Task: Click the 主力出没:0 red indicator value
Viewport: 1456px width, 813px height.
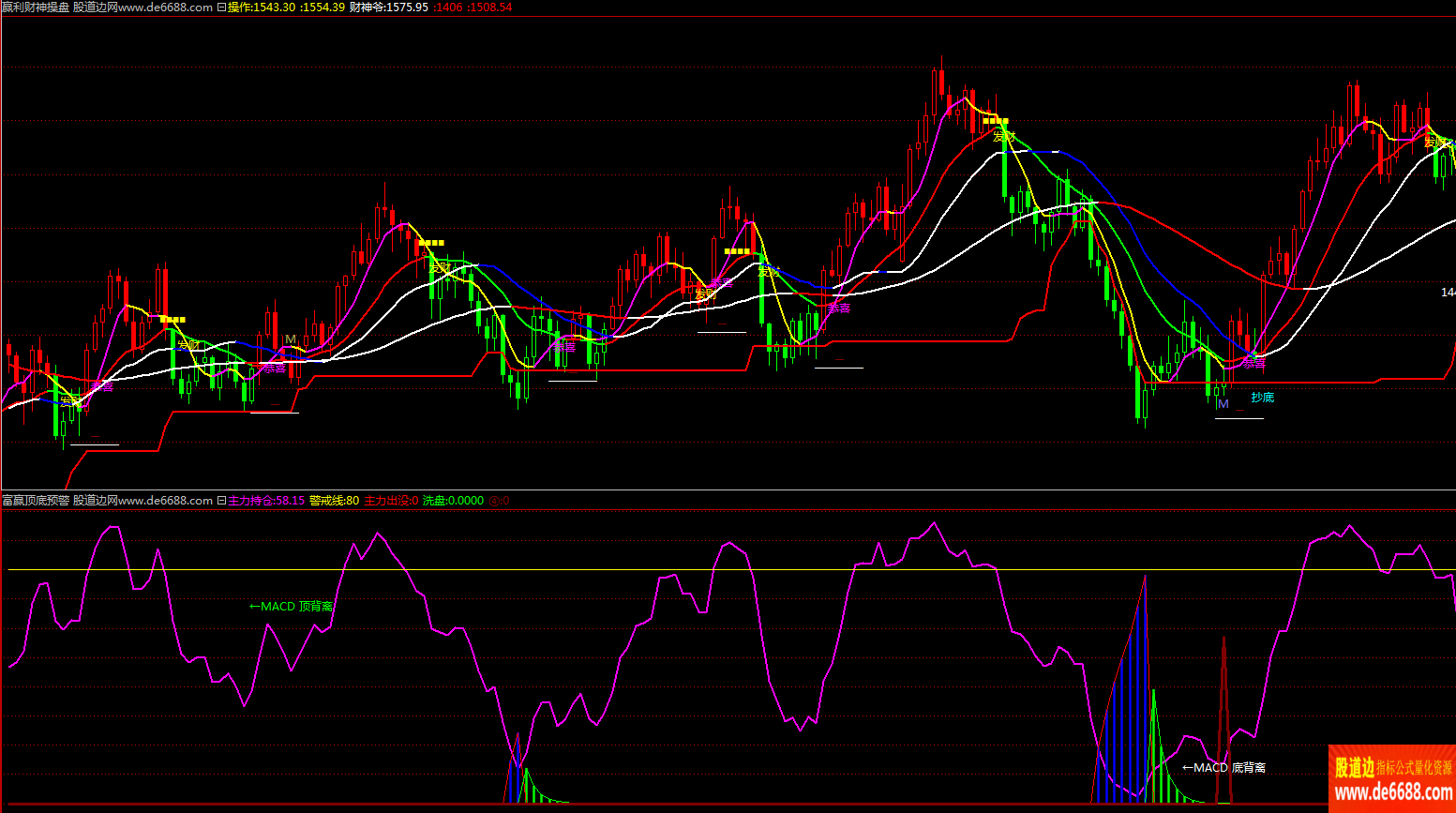Action: (391, 501)
